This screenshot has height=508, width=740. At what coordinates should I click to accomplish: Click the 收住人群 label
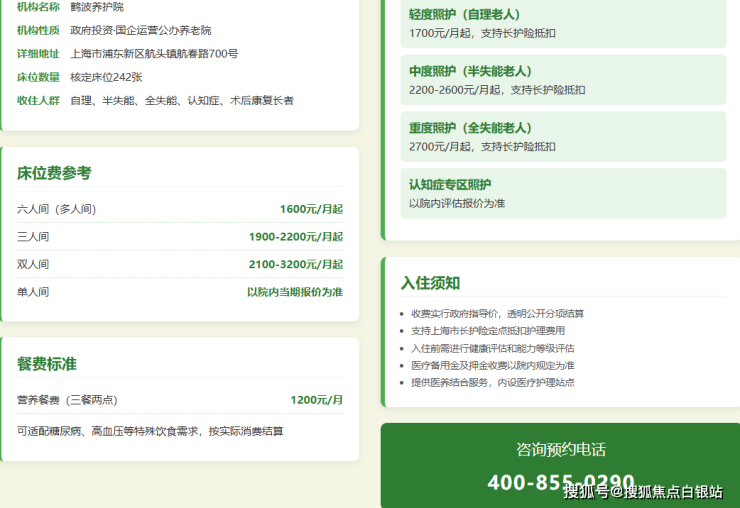point(38,100)
